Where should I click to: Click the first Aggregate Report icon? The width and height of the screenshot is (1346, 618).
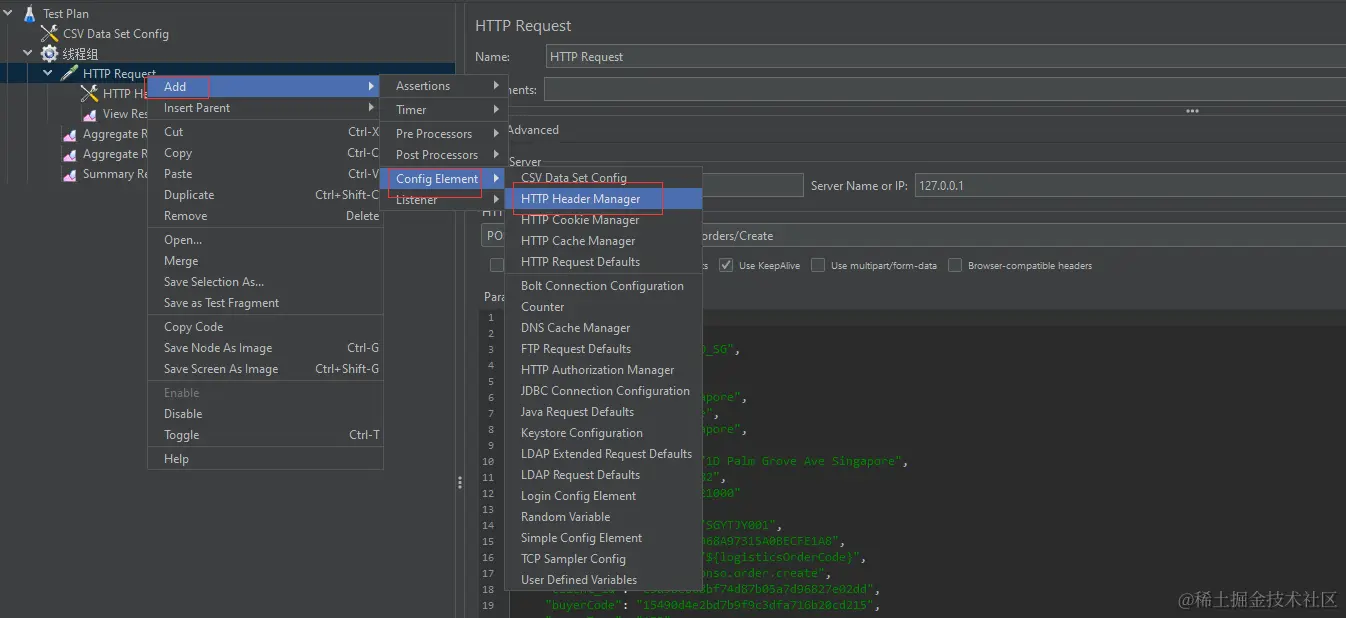point(69,134)
